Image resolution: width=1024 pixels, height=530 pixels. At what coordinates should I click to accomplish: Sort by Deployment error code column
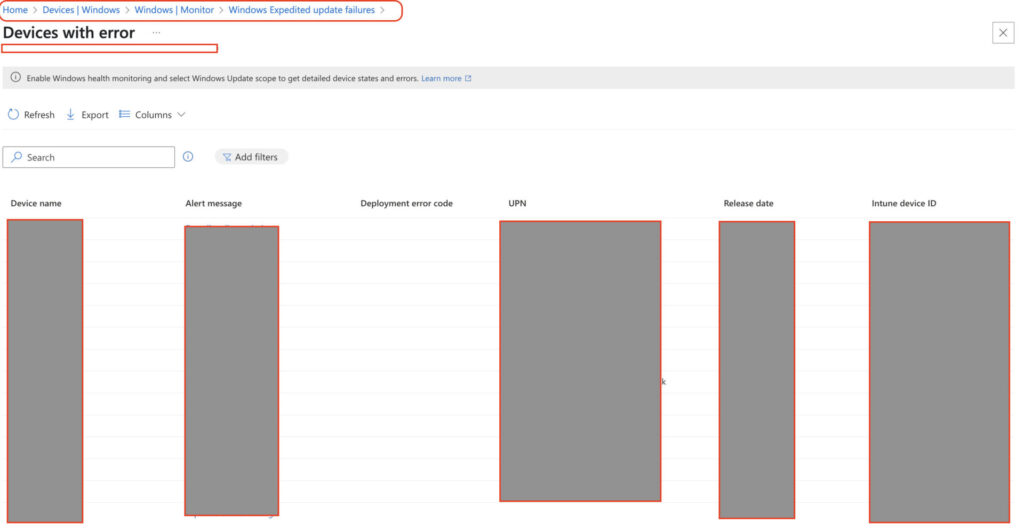click(406, 204)
